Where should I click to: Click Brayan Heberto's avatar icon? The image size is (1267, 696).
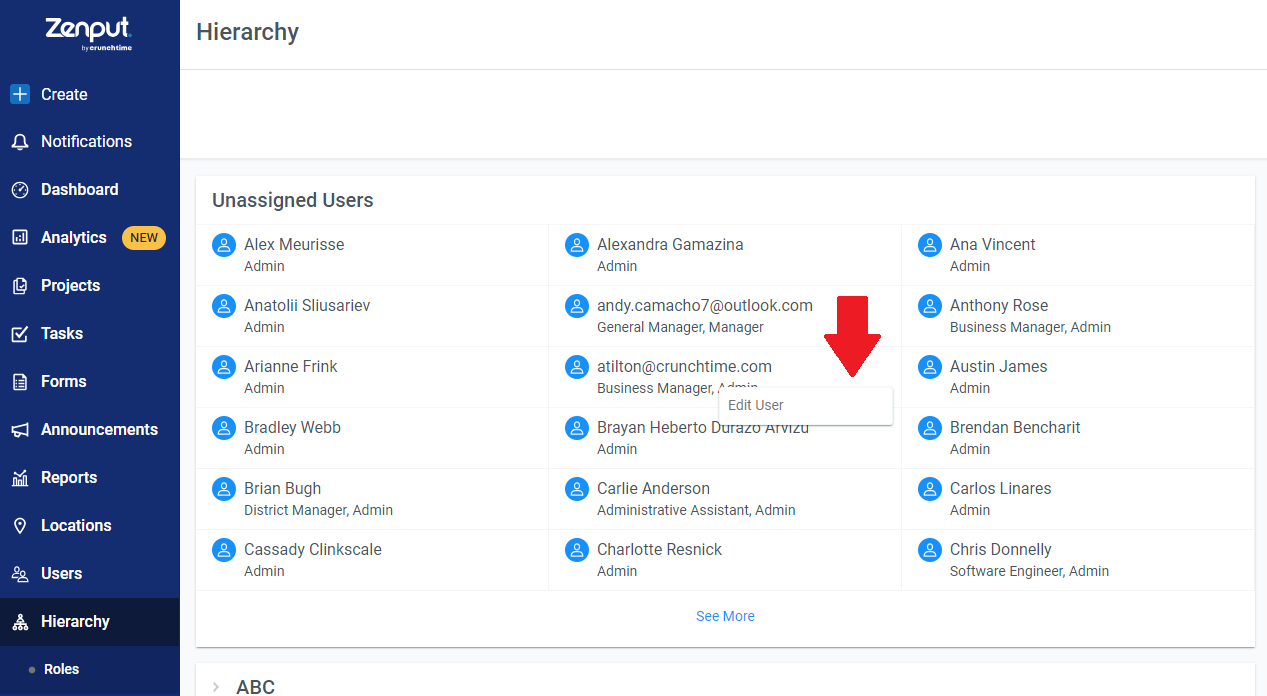click(x=577, y=428)
